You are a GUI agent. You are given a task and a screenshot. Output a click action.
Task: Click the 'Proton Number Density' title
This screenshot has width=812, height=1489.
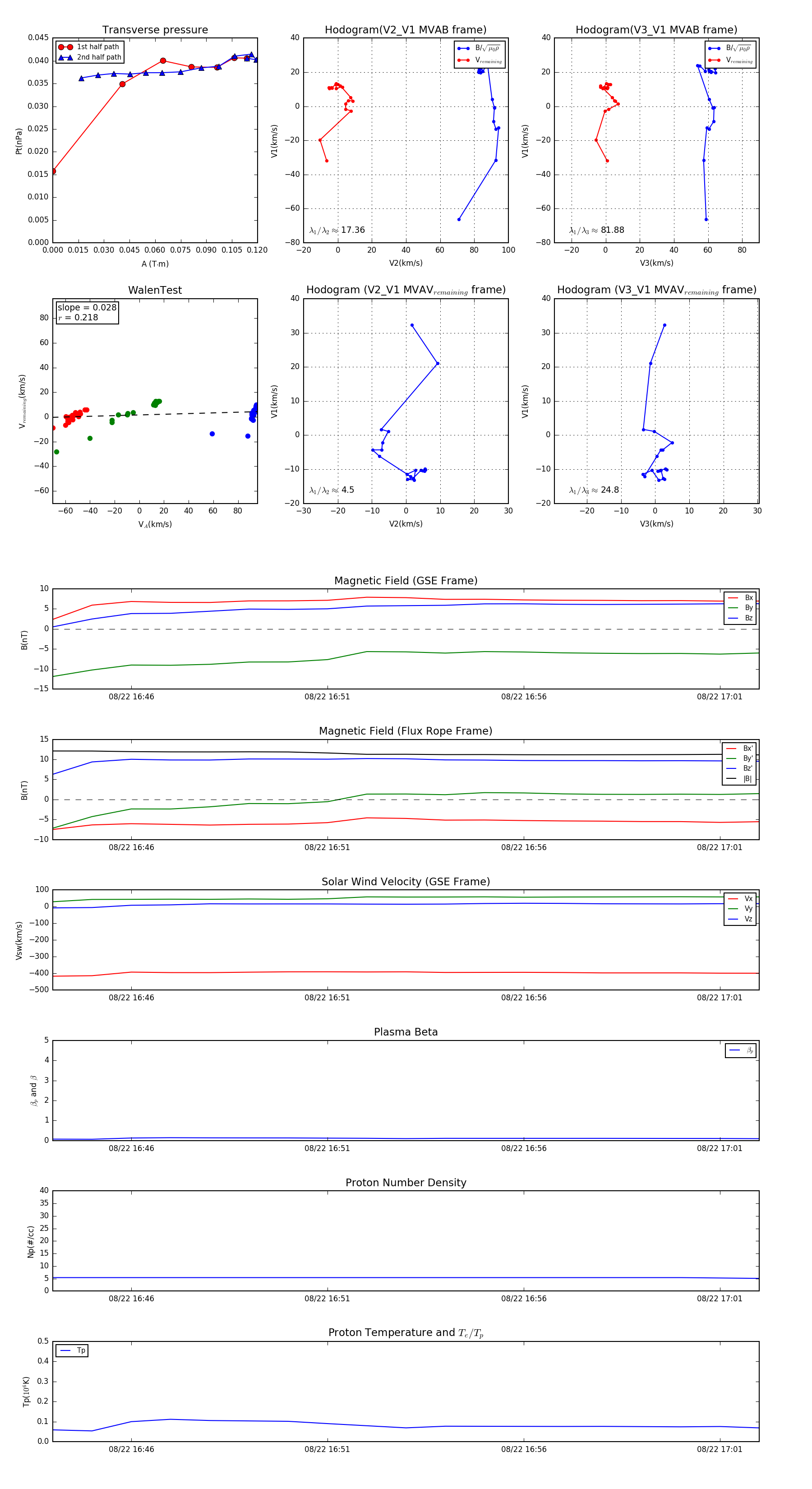pos(406,1182)
